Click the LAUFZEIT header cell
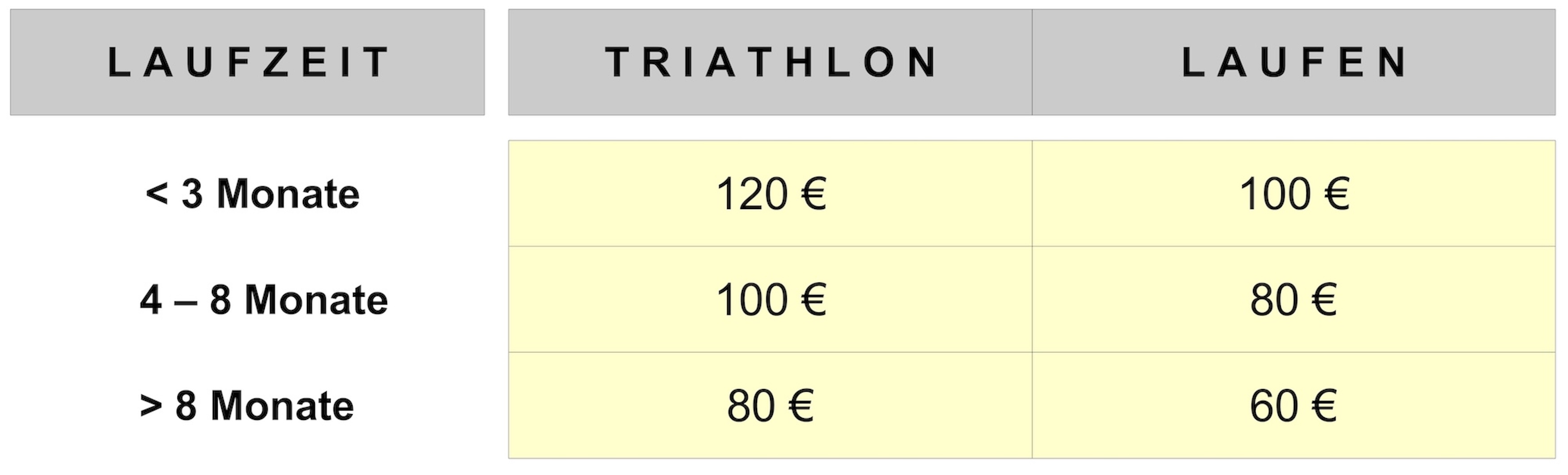1568x475 pixels. pyautogui.click(x=247, y=62)
